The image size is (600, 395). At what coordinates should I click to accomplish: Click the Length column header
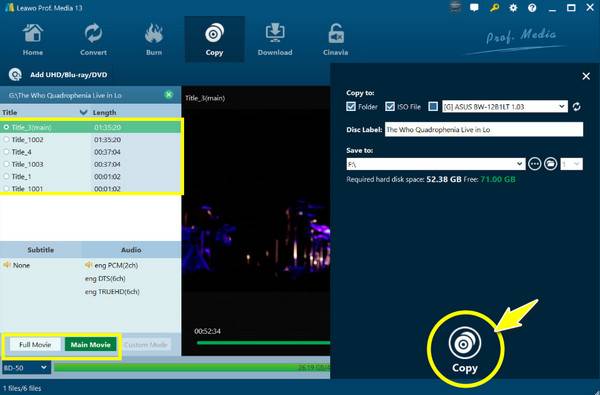pos(104,113)
